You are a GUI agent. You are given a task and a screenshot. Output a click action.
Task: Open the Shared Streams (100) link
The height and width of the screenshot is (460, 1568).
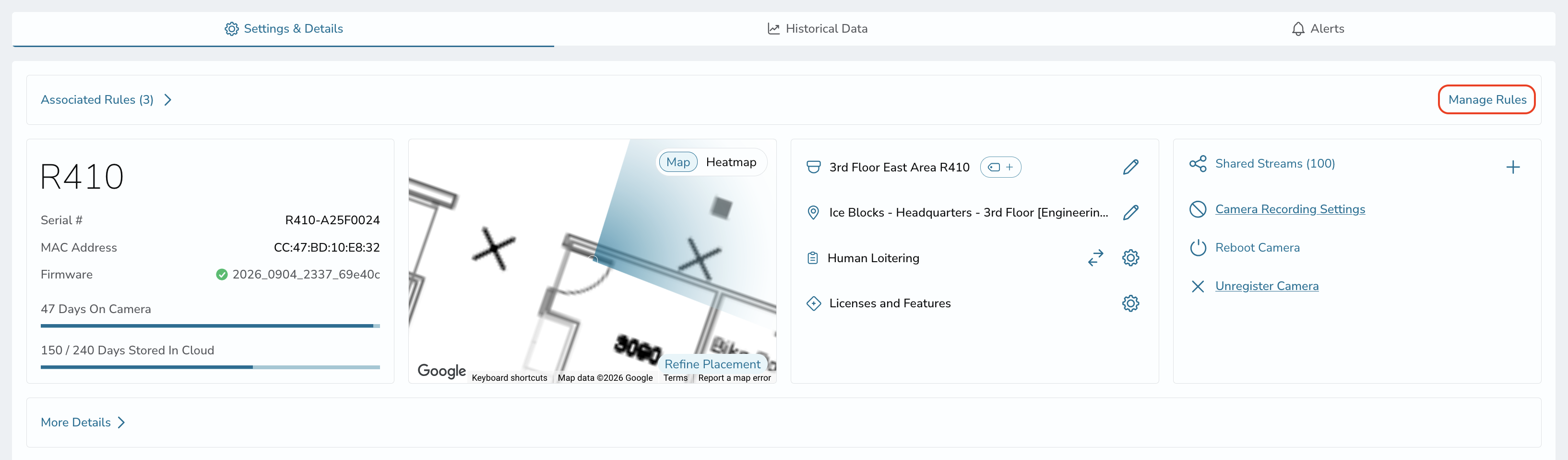1275,164
